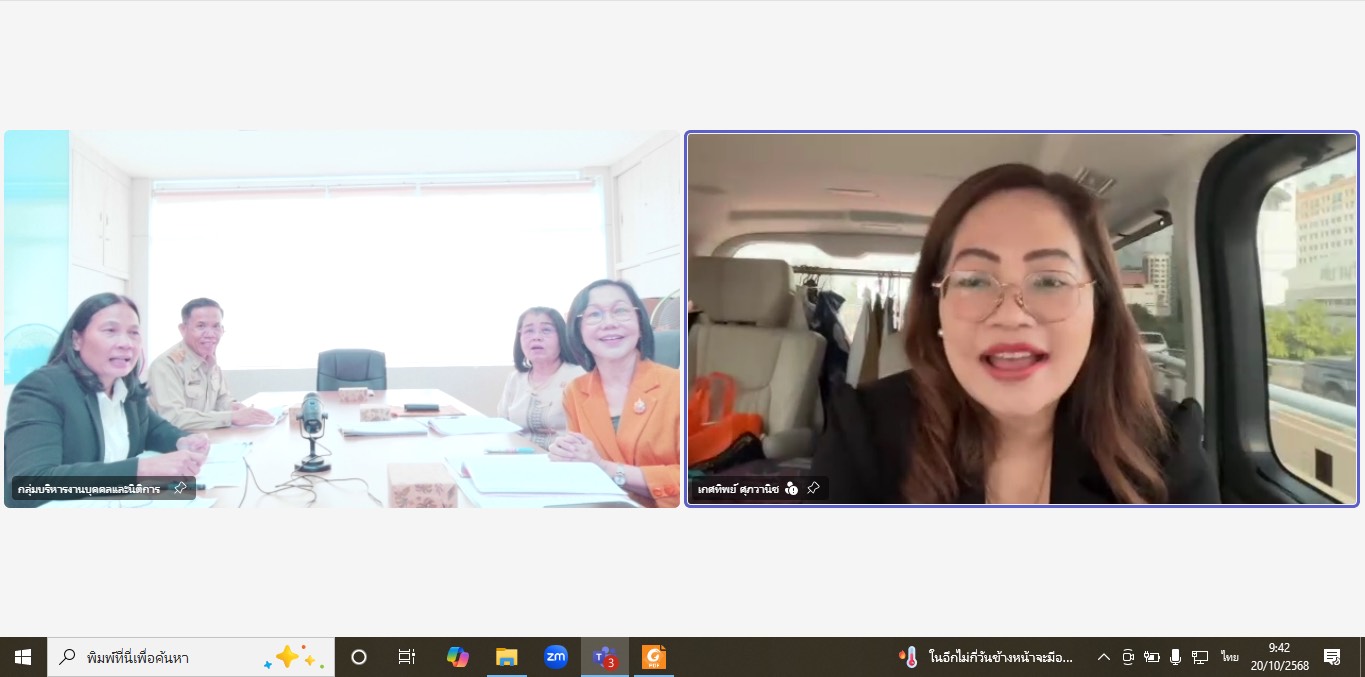Open Cortana circle icon on taskbar
The height and width of the screenshot is (677, 1365).
[359, 657]
